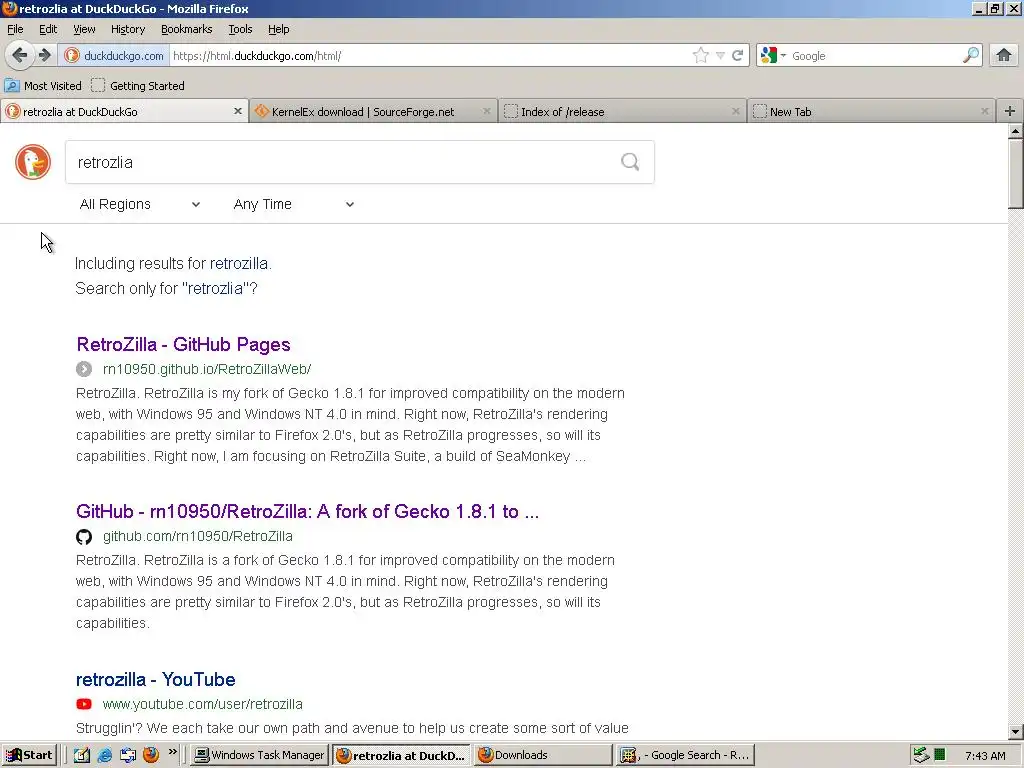This screenshot has width=1024, height=768.
Task: Switch to the KernelEx download | SourceForge.net tab
Action: 373,112
